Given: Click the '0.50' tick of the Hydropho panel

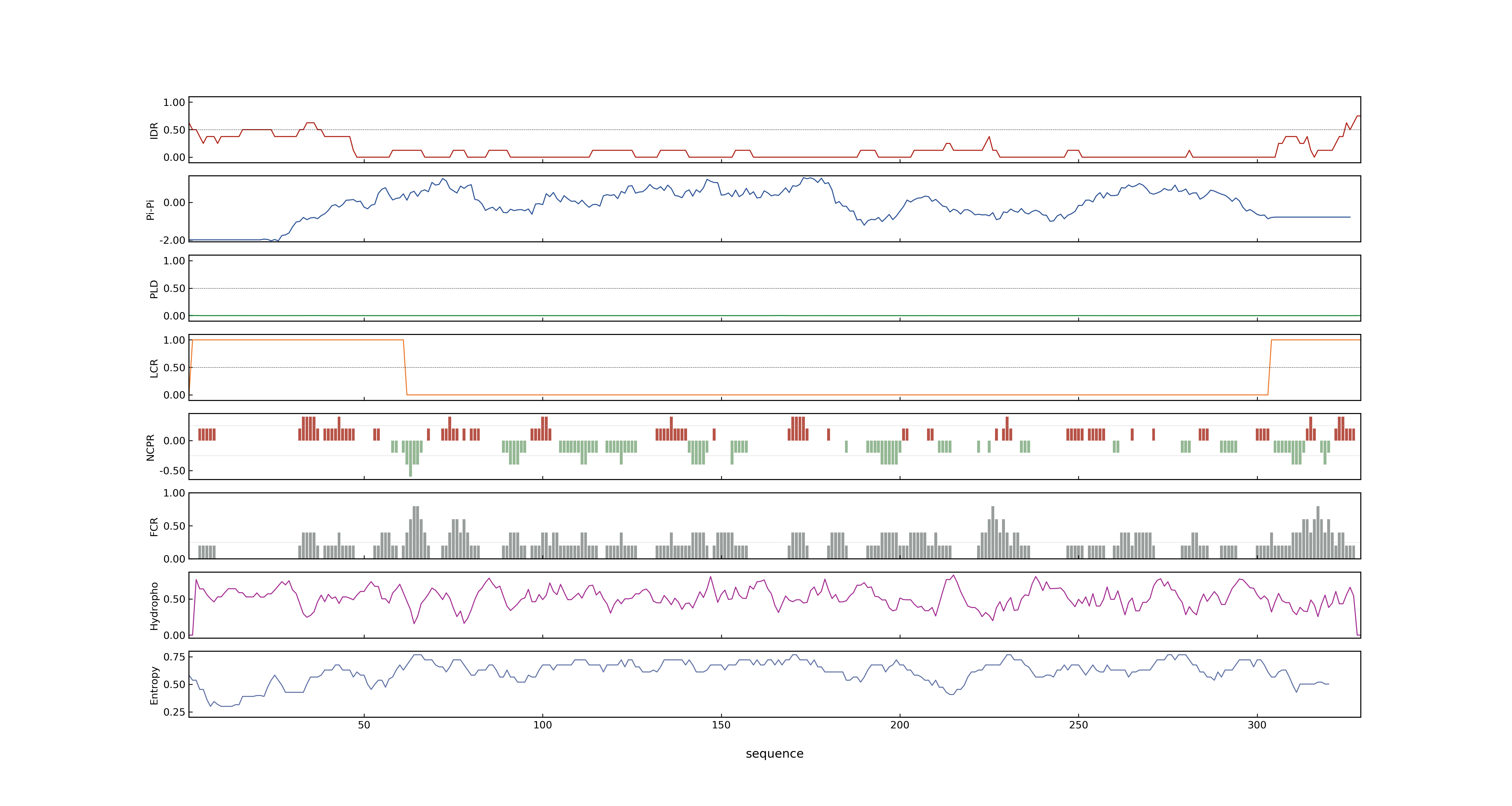Looking at the screenshot, I should (x=174, y=599).
